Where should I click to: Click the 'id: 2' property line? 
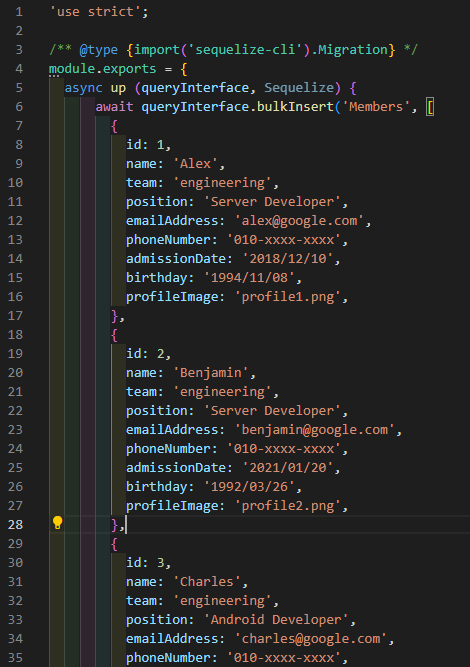(x=148, y=354)
